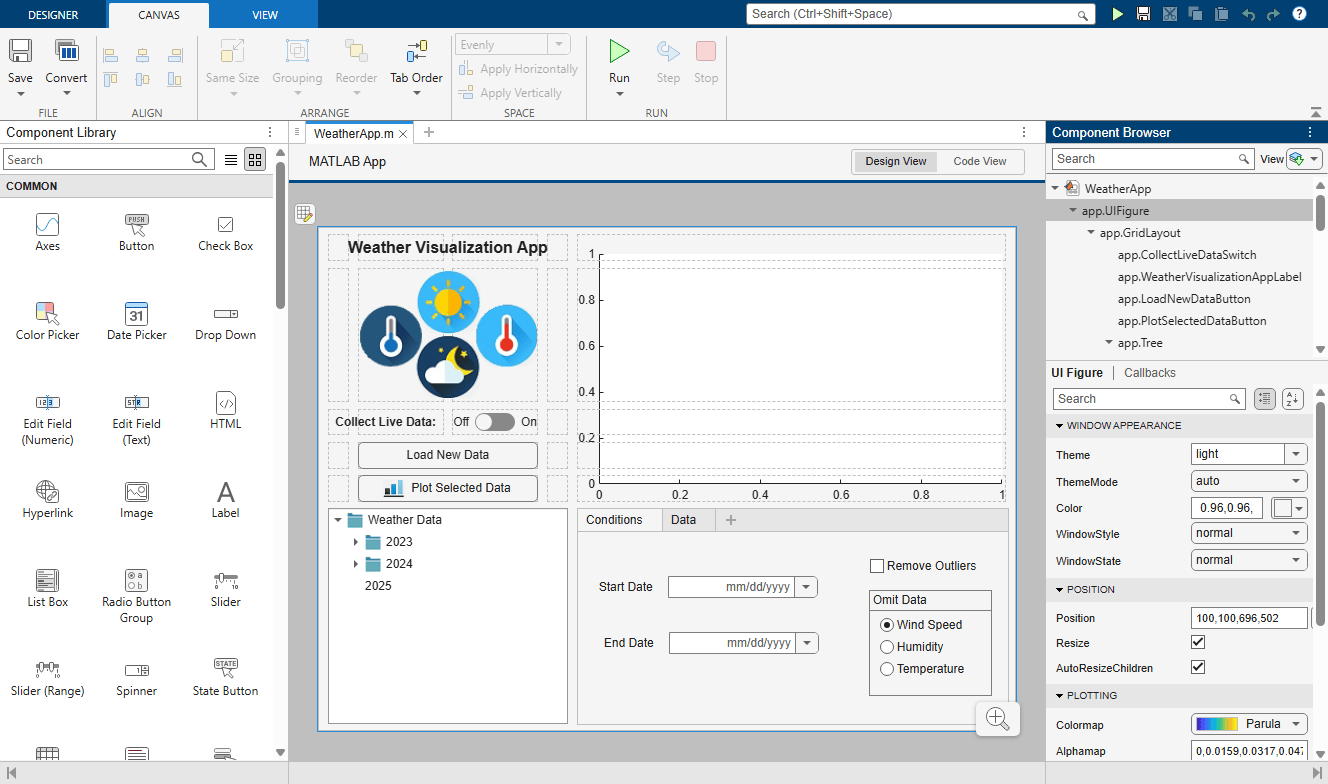This screenshot has height=784, width=1328.
Task: Toggle the Collect Live Data switch
Action: [495, 422]
